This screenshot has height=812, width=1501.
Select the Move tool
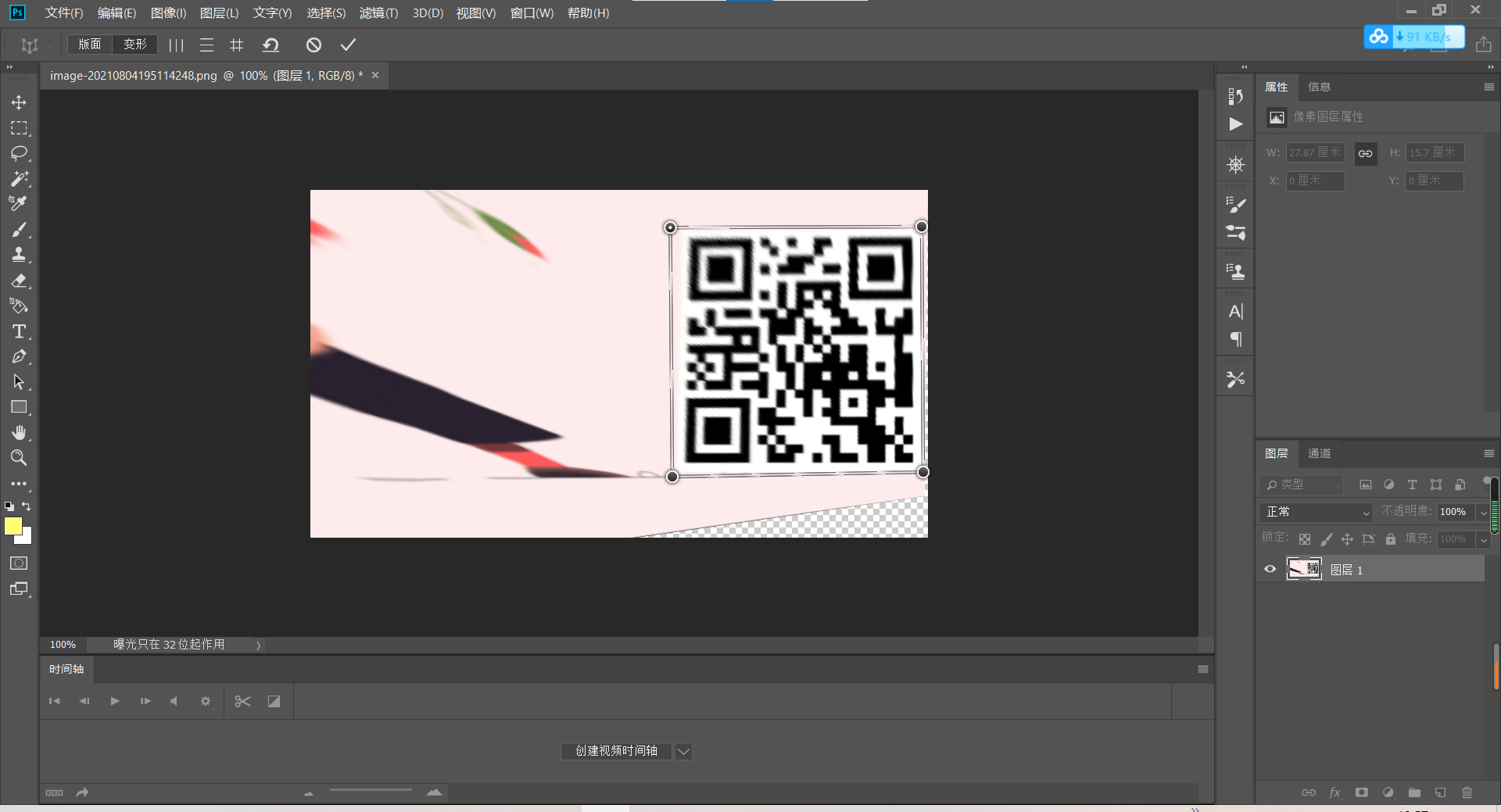pos(19,102)
